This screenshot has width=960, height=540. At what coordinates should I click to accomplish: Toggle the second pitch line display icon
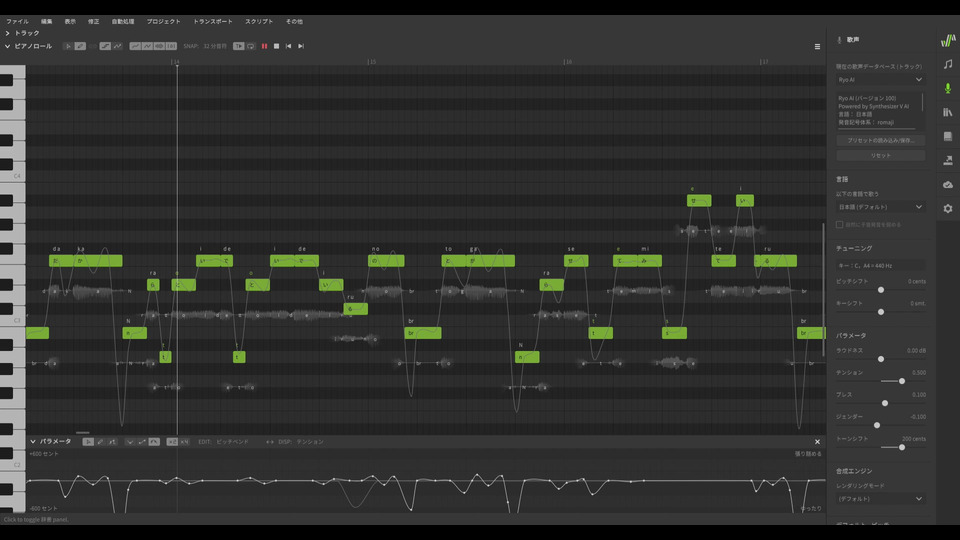coord(148,47)
